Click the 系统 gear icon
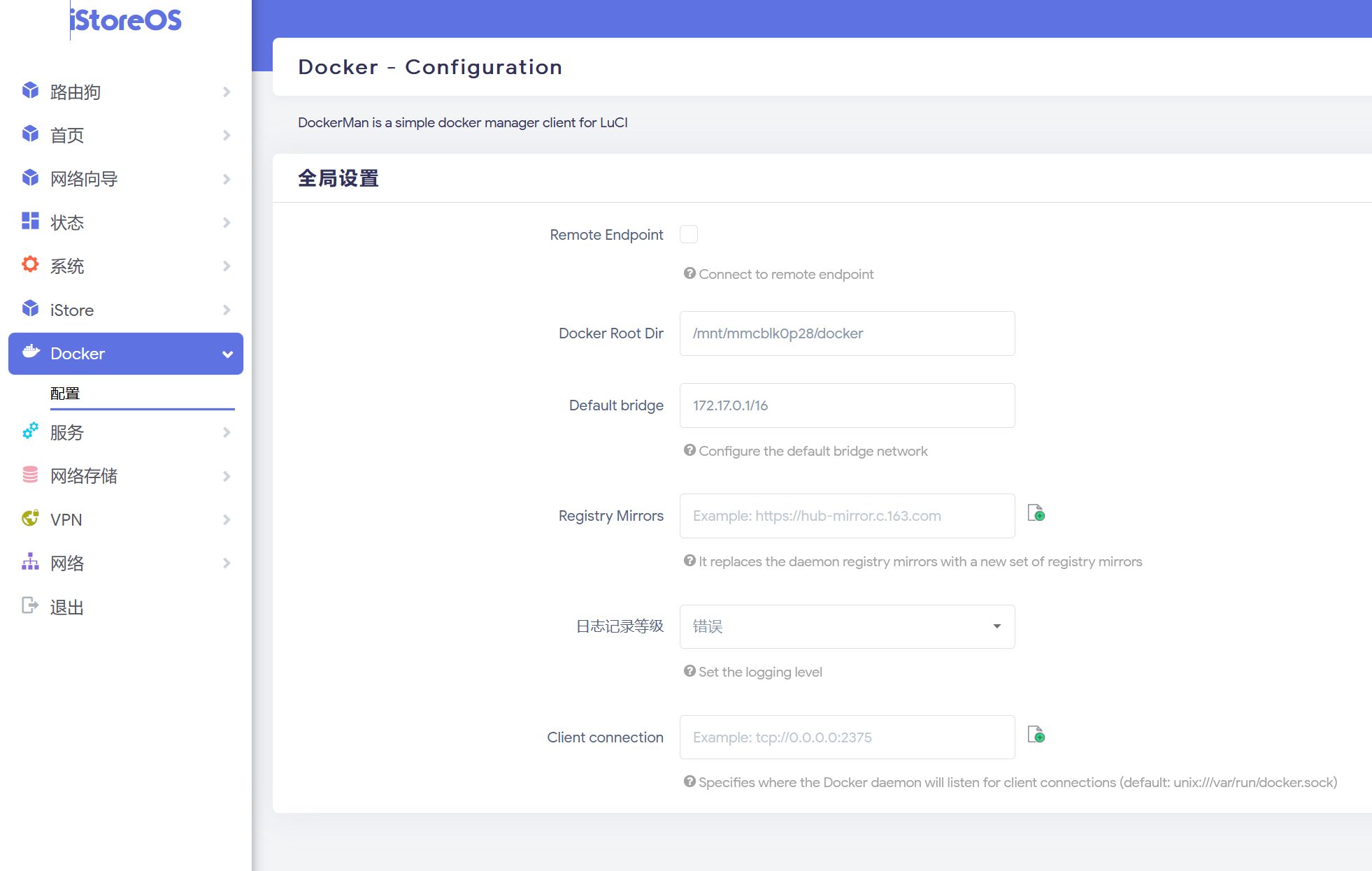This screenshot has width=1372, height=871. 30,264
